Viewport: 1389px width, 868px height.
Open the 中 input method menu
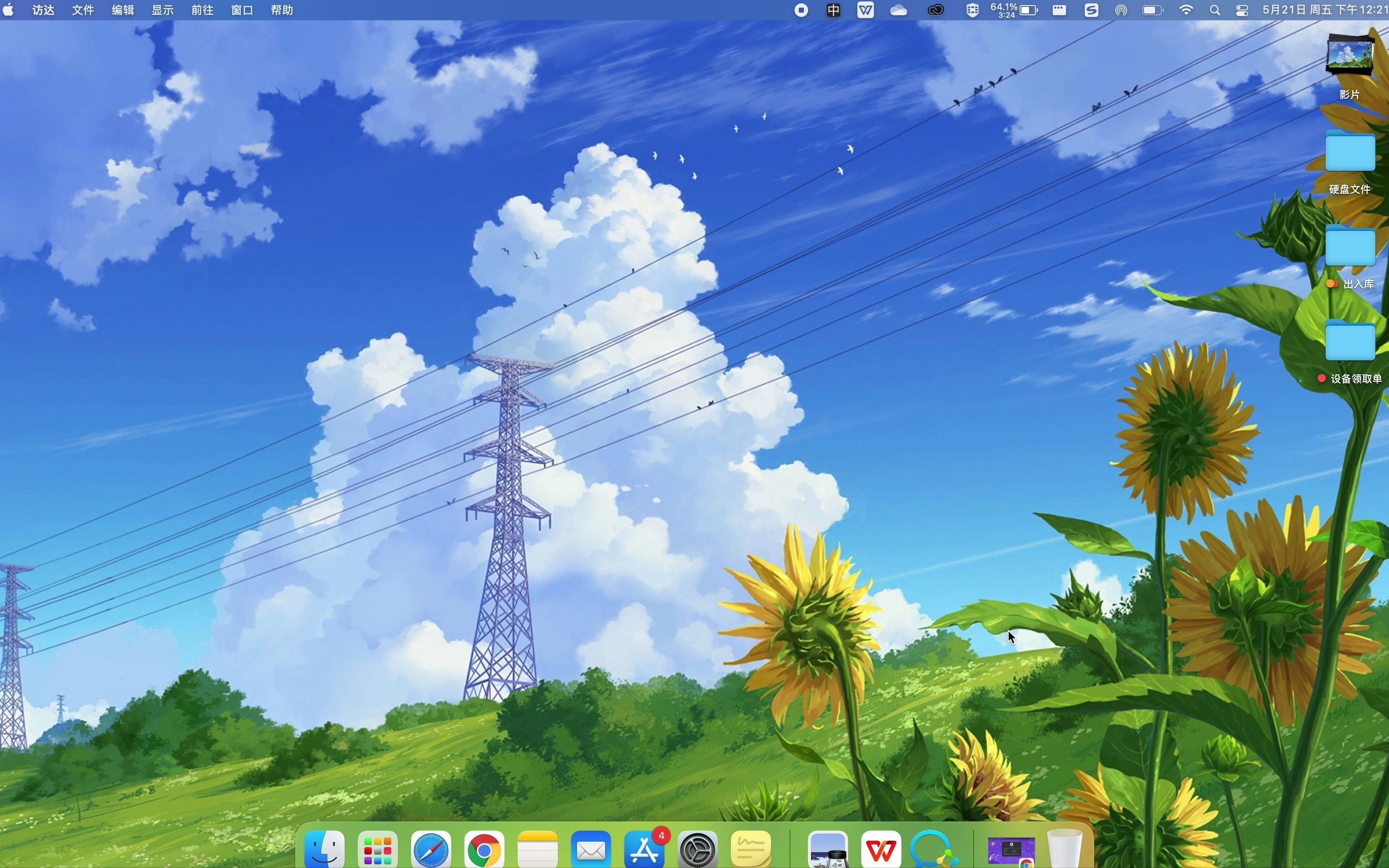(833, 10)
